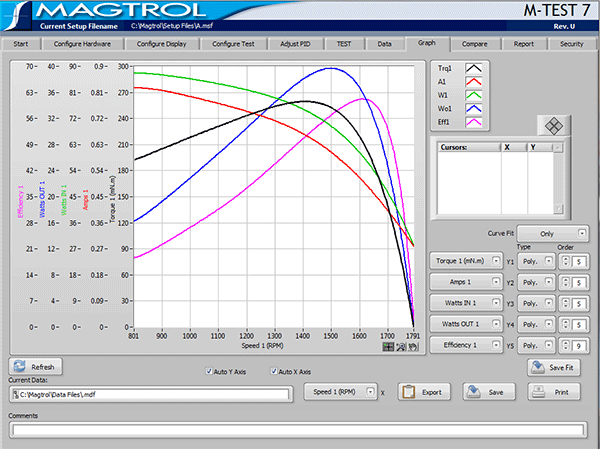This screenshot has height=449, width=600.
Task: Open the Y3 Poly. type dropdown
Action: [x=536, y=304]
